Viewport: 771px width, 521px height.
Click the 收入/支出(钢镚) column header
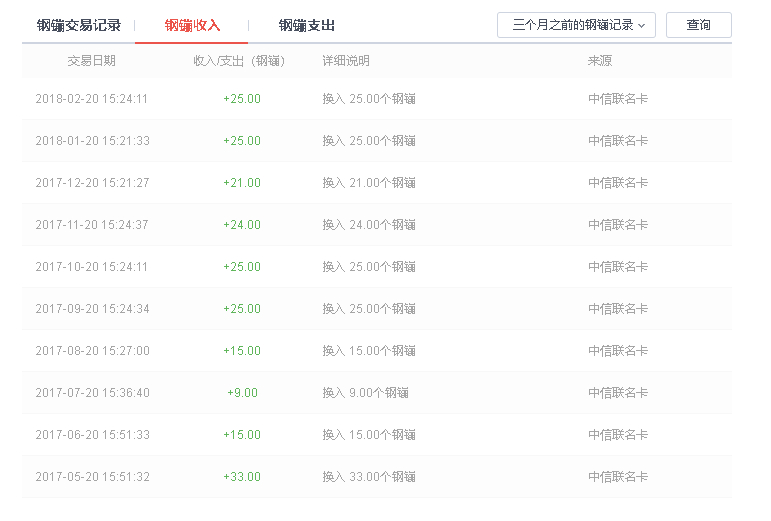point(239,61)
